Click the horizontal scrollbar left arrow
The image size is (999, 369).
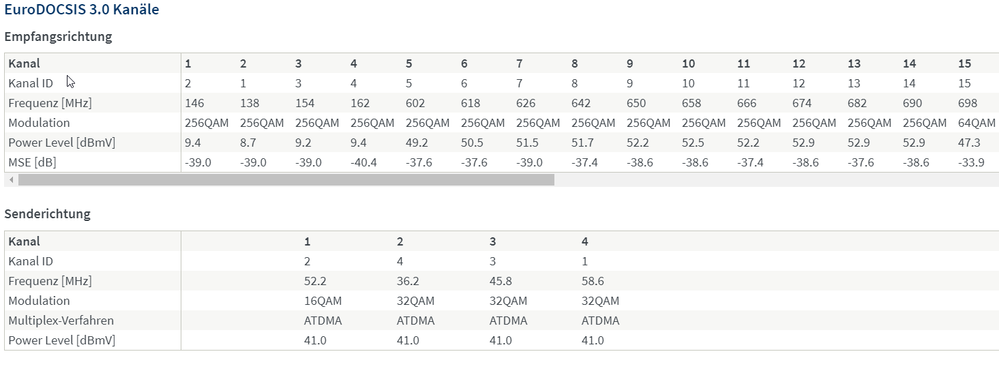(x=11, y=180)
